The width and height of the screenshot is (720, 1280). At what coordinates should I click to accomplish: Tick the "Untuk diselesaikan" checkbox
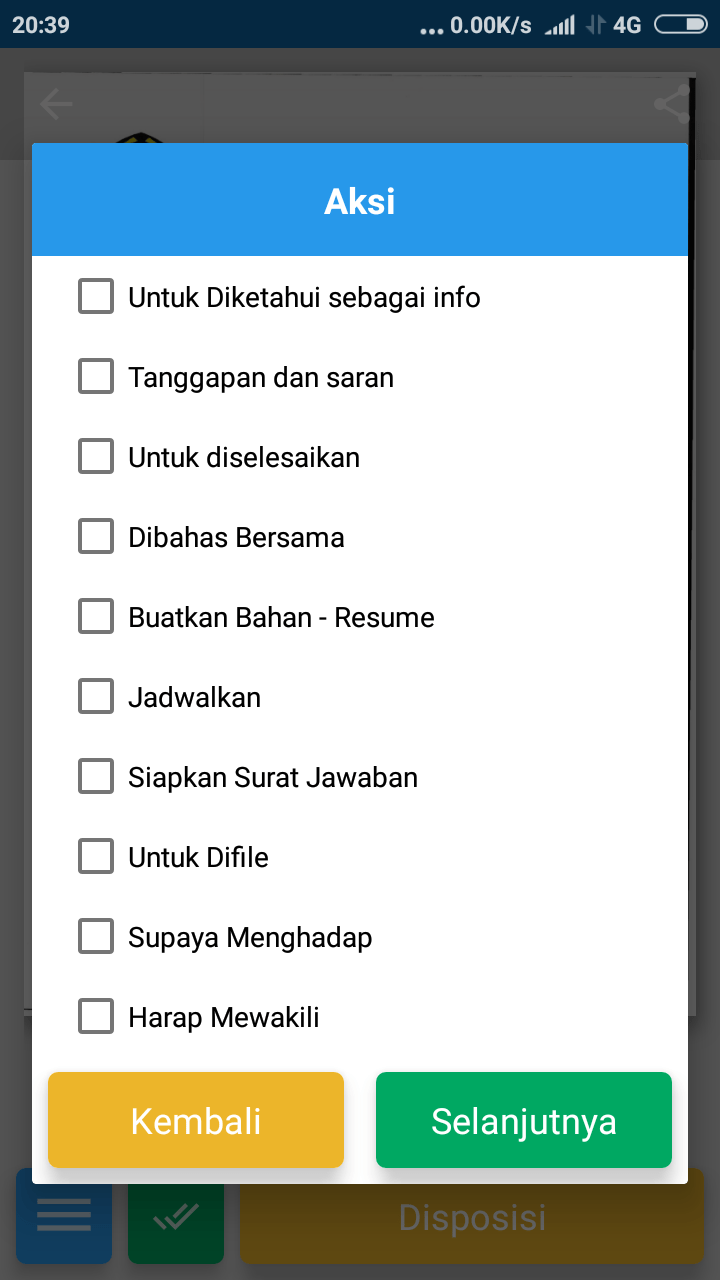pos(96,457)
